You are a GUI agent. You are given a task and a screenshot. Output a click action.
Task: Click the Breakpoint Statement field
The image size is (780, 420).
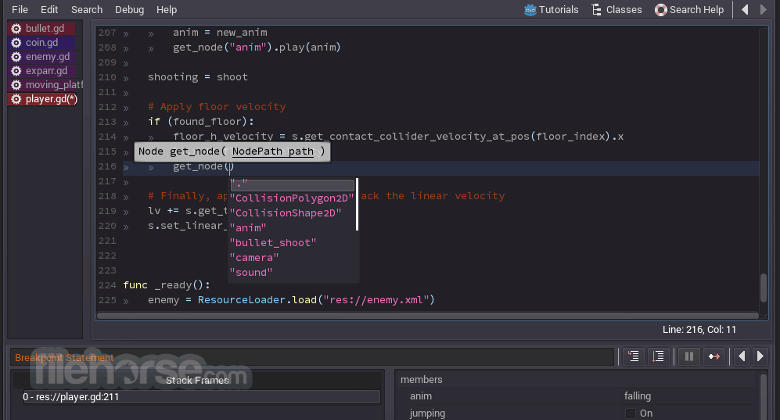click(x=312, y=357)
